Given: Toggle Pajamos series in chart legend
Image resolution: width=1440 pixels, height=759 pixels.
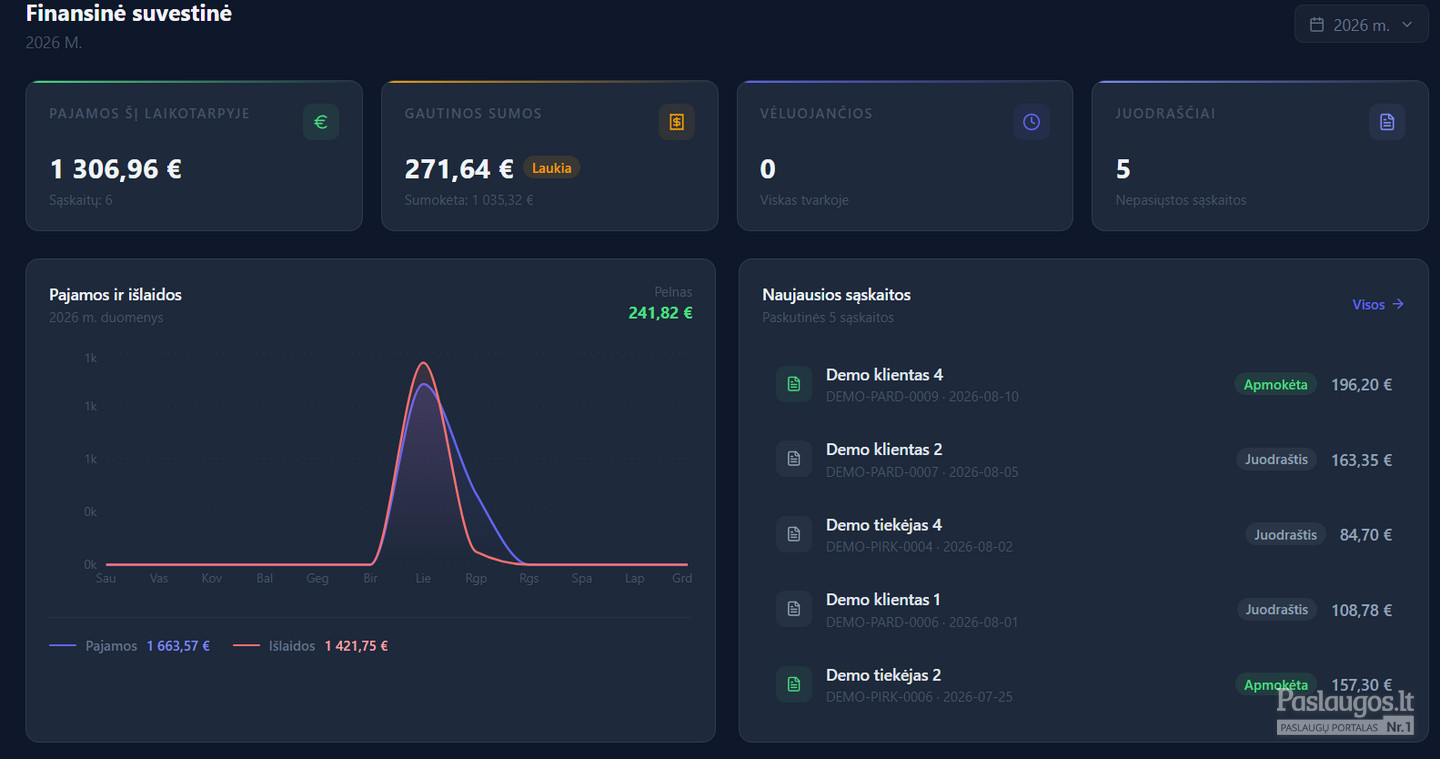Looking at the screenshot, I should [130, 646].
